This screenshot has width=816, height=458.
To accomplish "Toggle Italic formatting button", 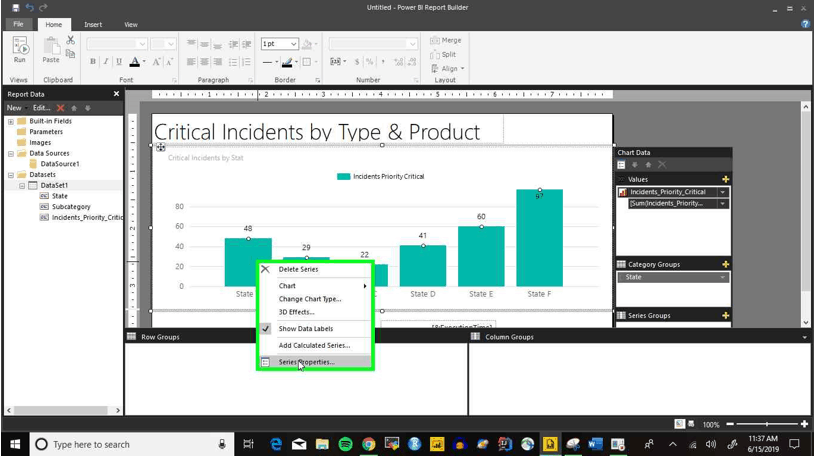I will 106,61.
